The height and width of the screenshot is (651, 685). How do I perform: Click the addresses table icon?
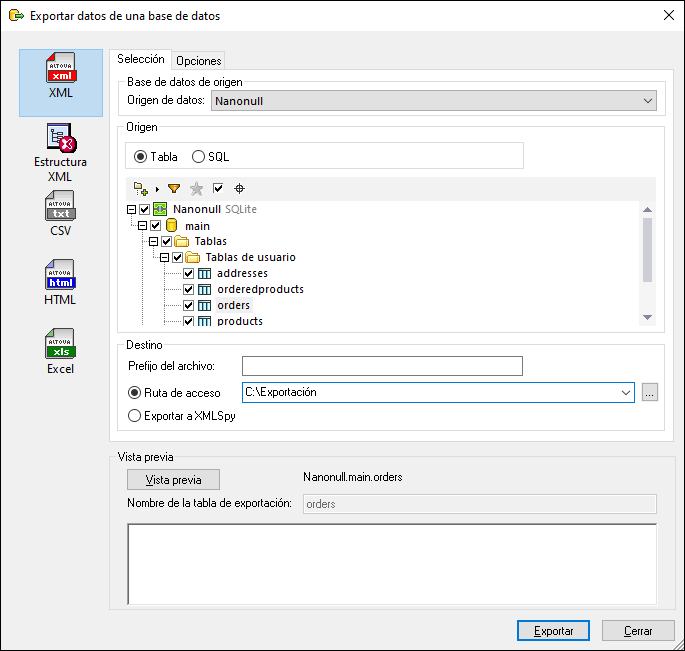[204, 274]
